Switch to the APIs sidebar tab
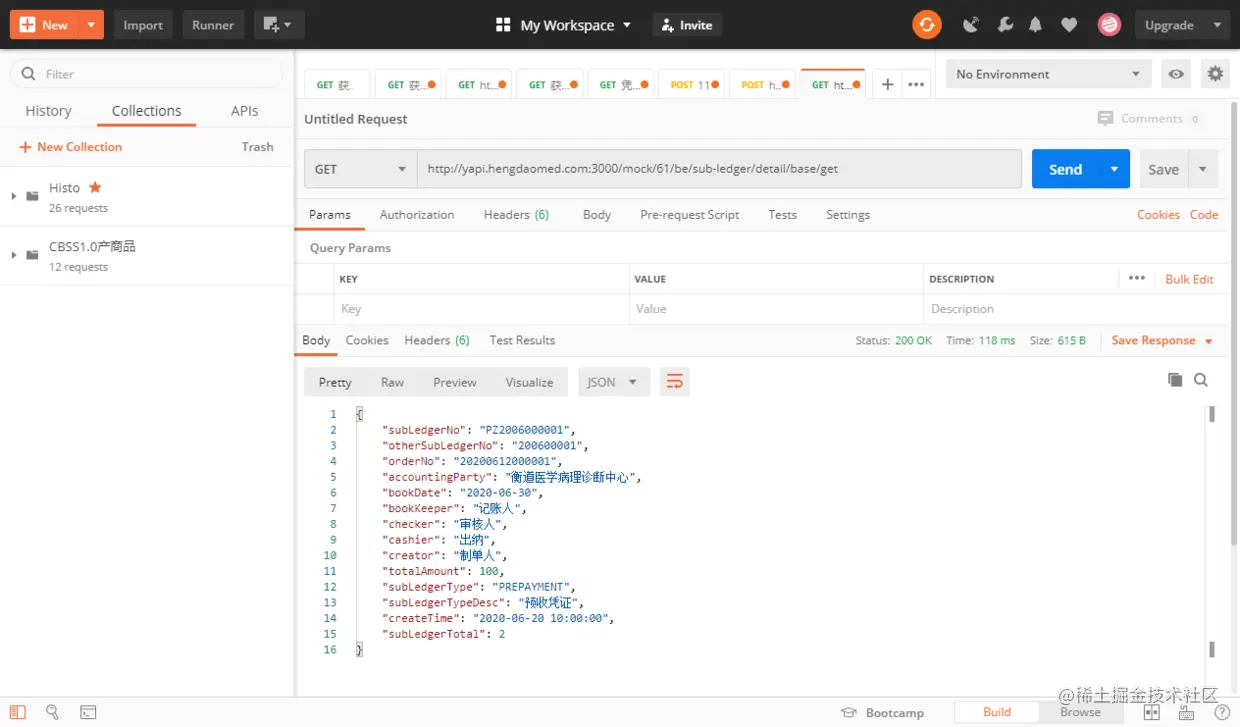1240x727 pixels. [x=245, y=111]
